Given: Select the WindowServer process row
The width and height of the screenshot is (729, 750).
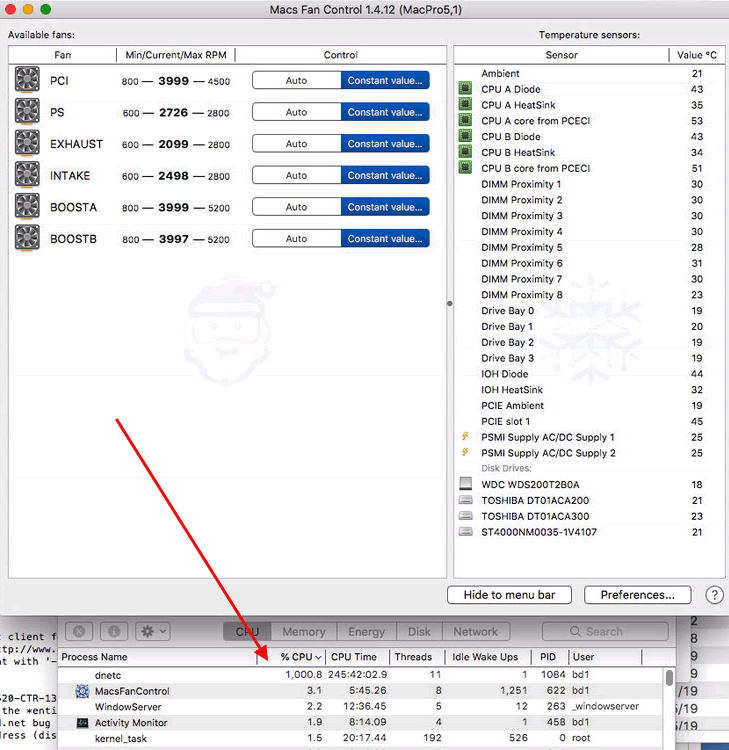Looking at the screenshot, I should tap(361, 706).
